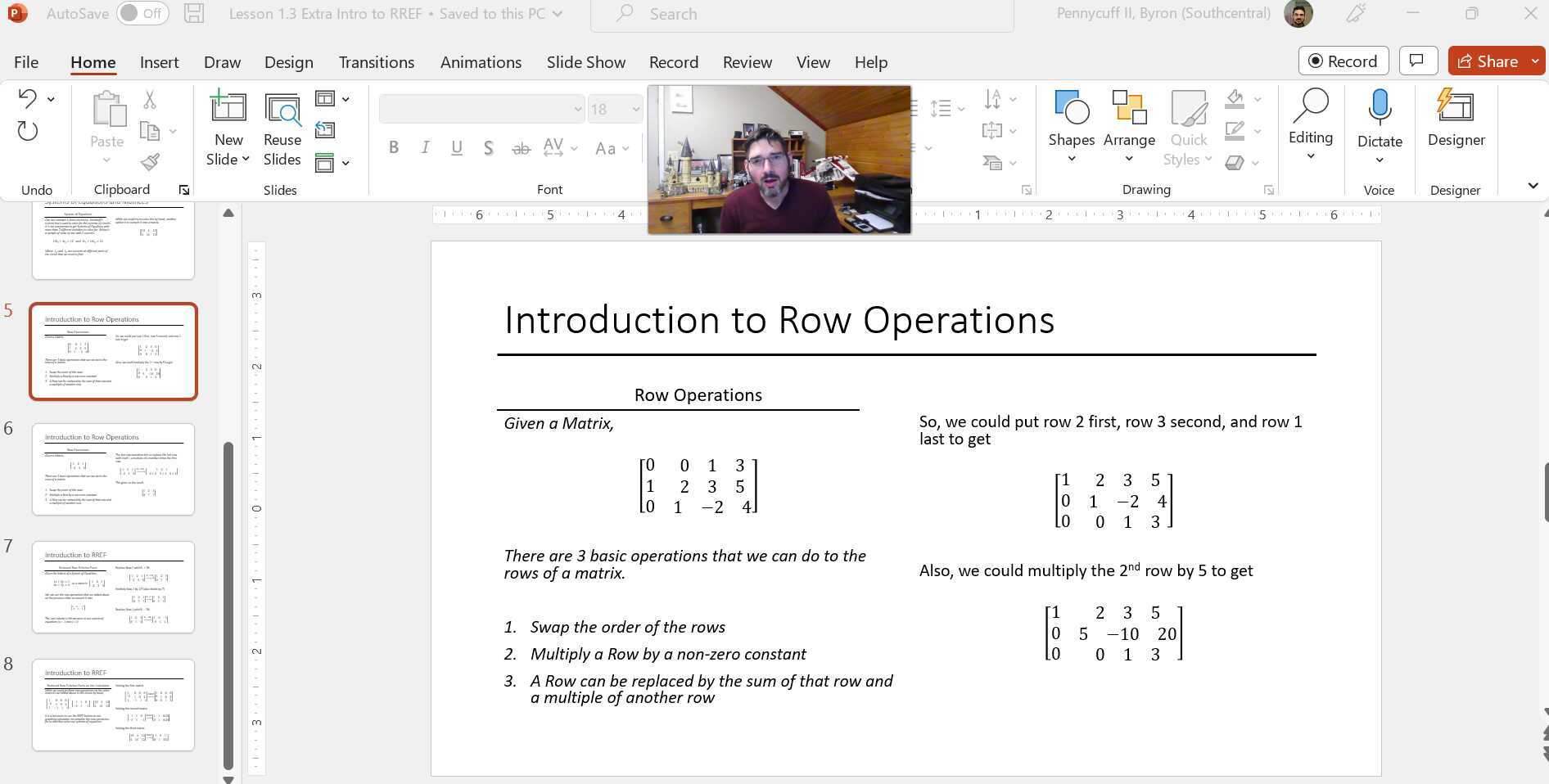The width and height of the screenshot is (1549, 784).
Task: Click the Redo icon
Action: [x=27, y=131]
